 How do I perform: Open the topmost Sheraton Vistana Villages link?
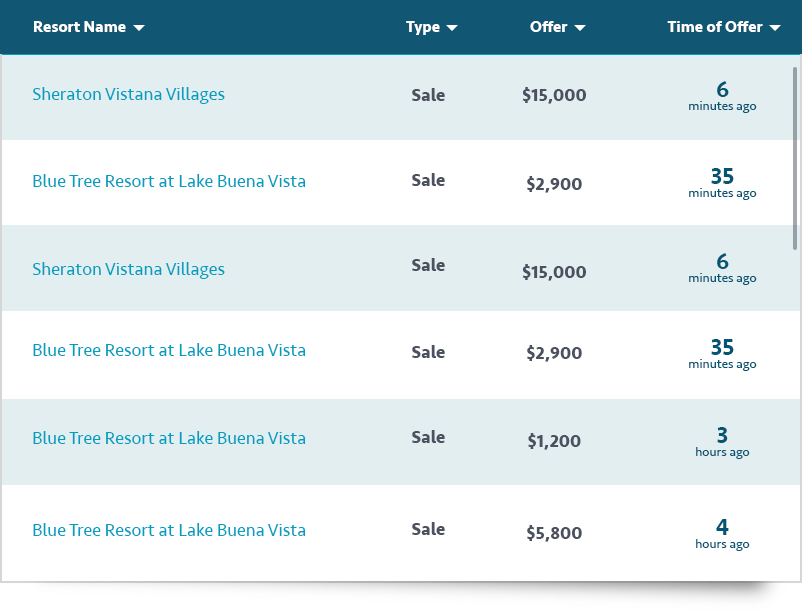tap(128, 94)
